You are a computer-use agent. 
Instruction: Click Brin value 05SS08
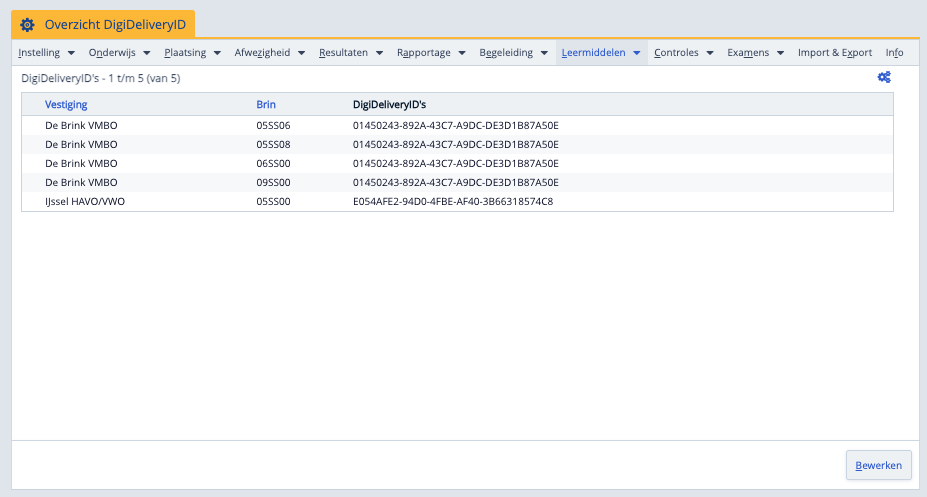coord(273,144)
